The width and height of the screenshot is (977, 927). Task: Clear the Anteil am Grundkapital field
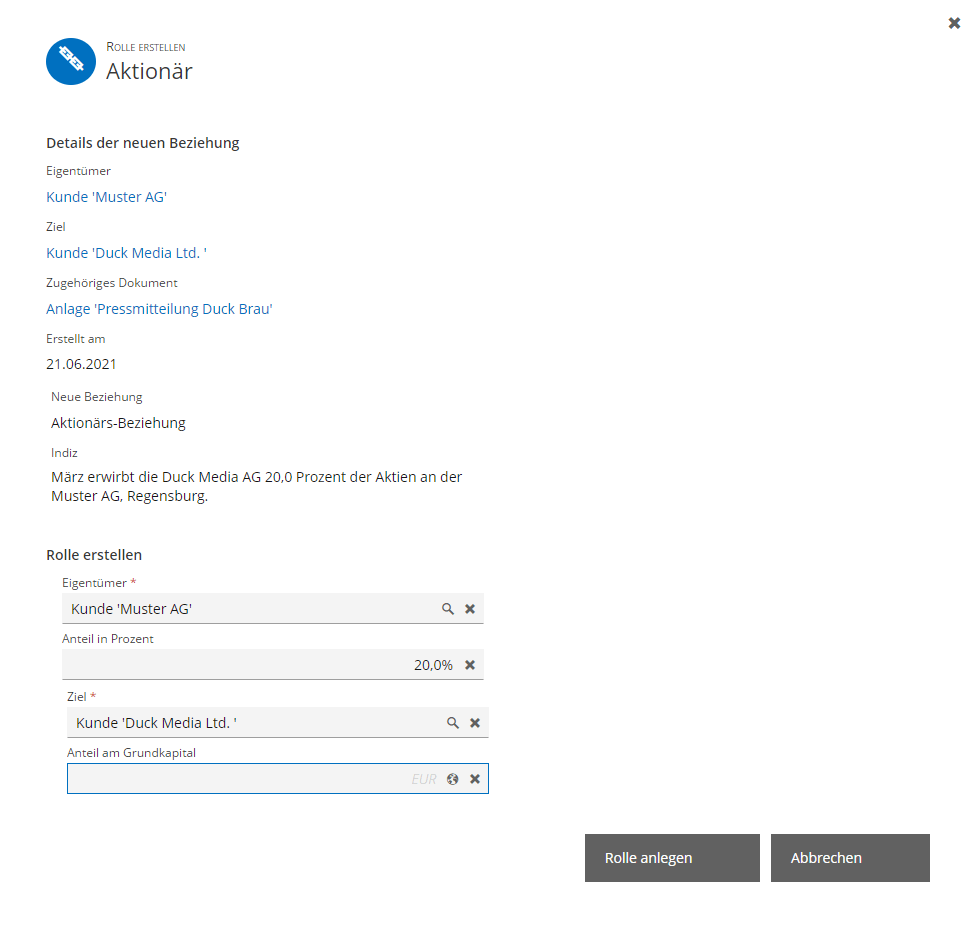(475, 779)
